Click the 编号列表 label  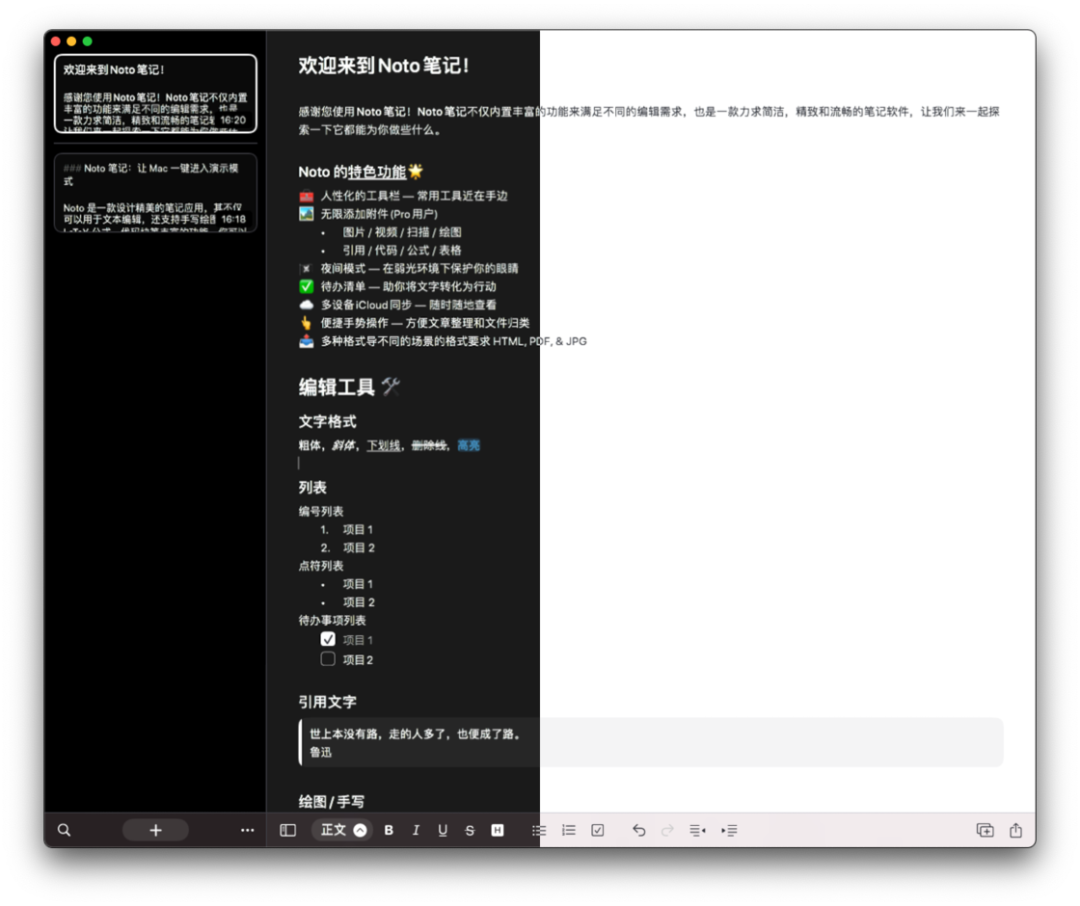[x=321, y=511]
